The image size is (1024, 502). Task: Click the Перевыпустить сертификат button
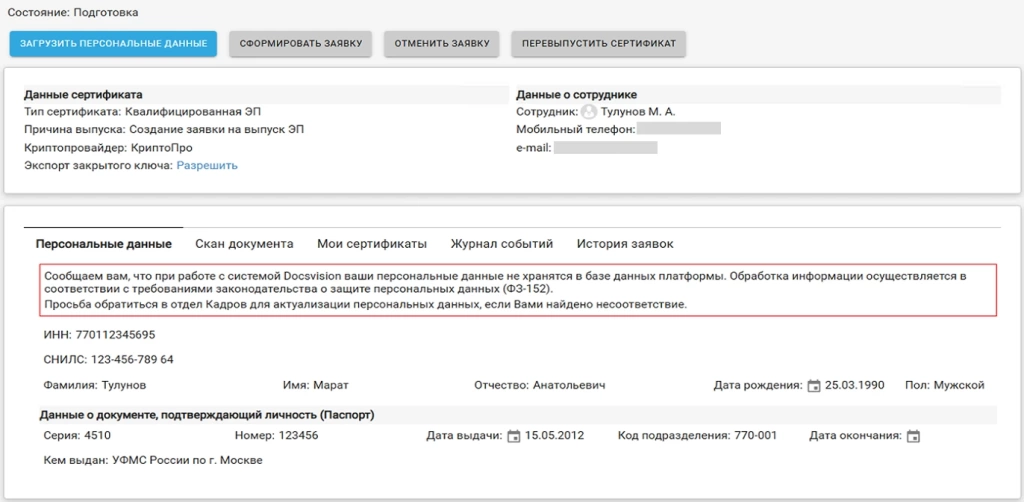click(598, 44)
